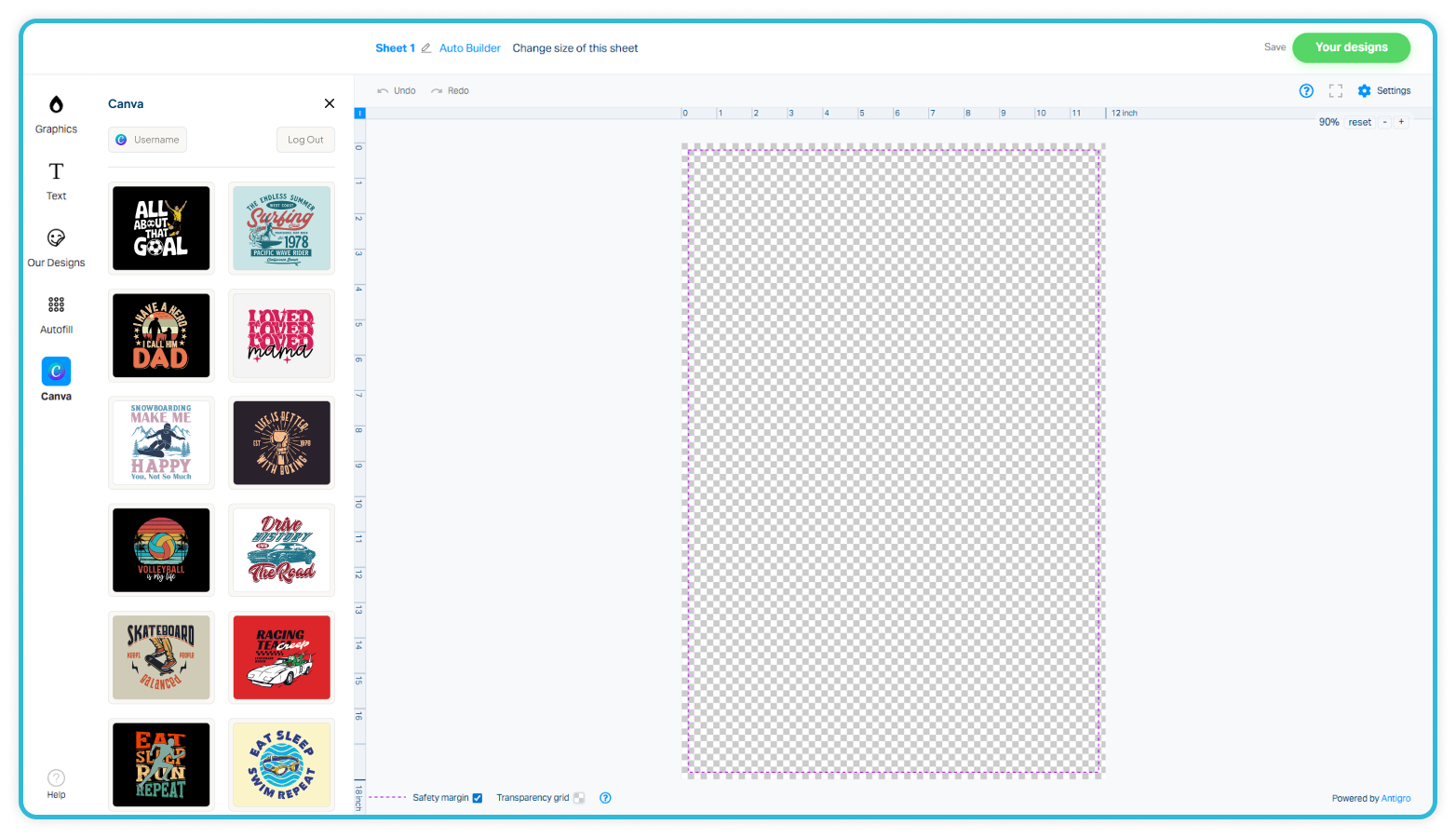Select the Sheet 1 tab
The height and width of the screenshot is (838, 1456).
(x=395, y=48)
